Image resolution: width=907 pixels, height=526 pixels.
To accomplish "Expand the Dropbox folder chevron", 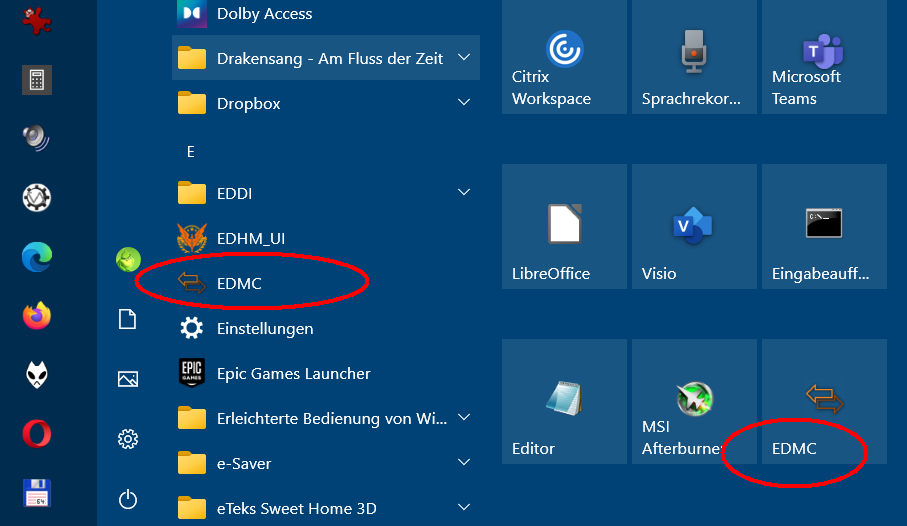I will coord(464,102).
